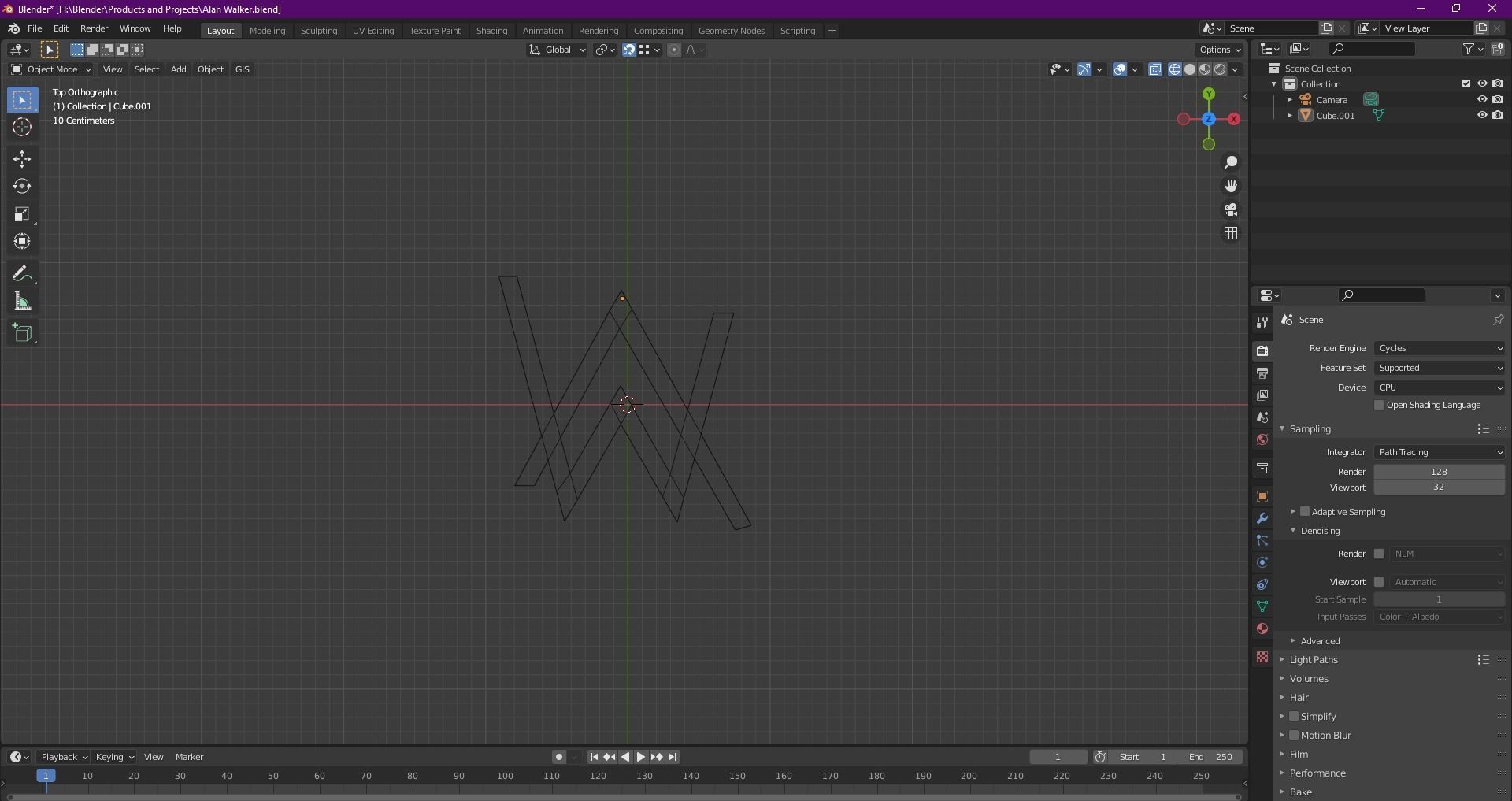The width and height of the screenshot is (1512, 801).
Task: Open the timeline Playback popover
Action: [63, 757]
